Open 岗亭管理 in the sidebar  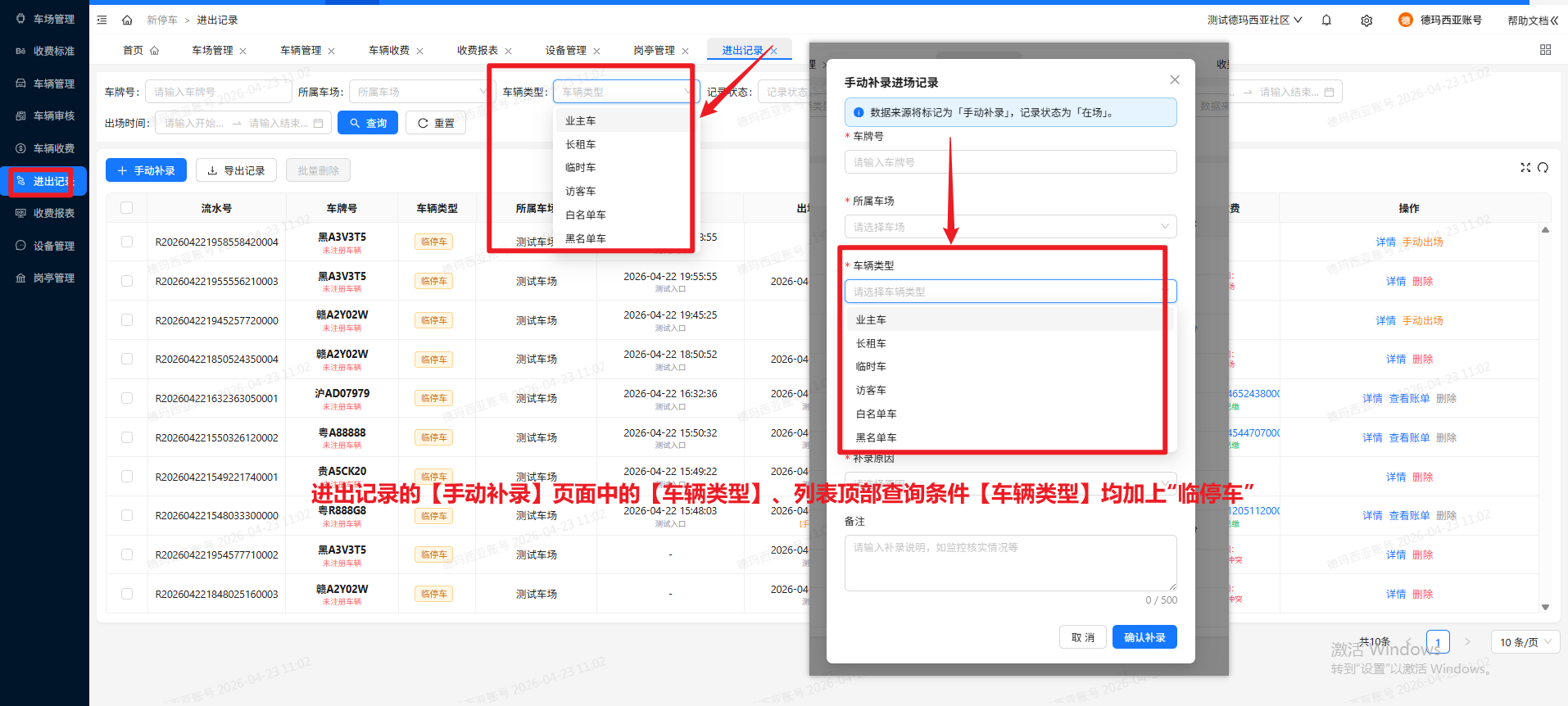45,278
